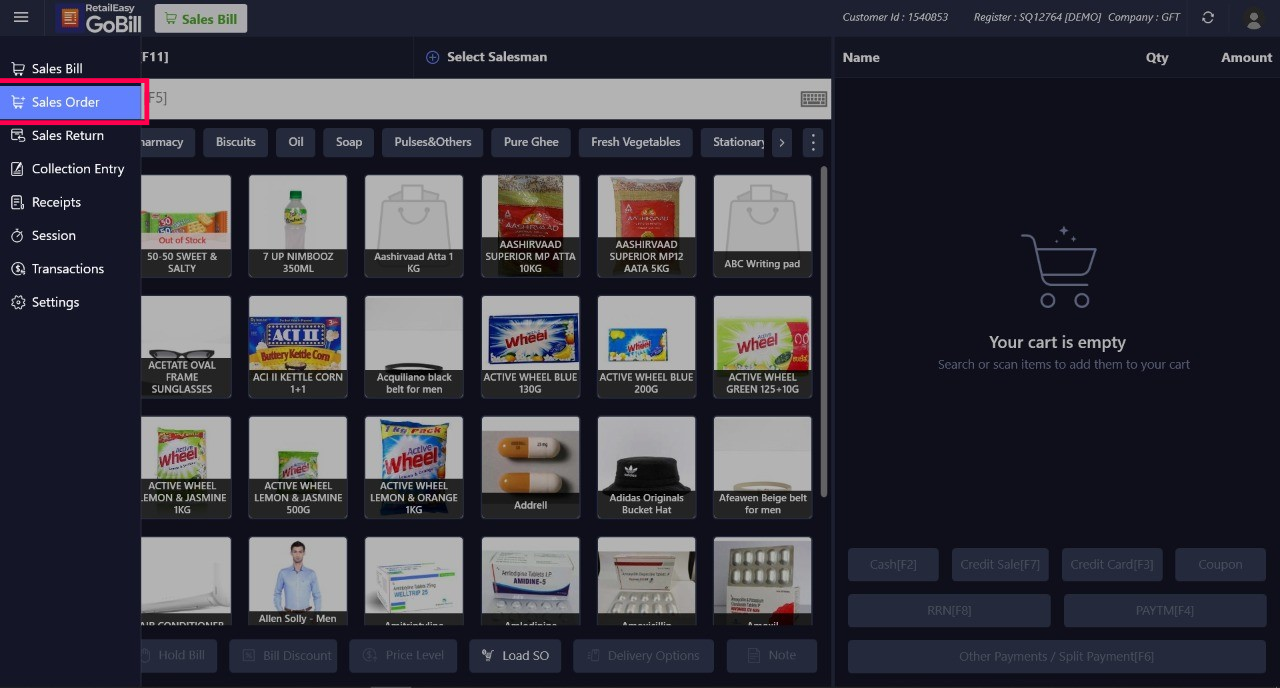Choose Credit Sale[F7] payment
Viewport: 1280px width, 688px height.
point(1000,565)
